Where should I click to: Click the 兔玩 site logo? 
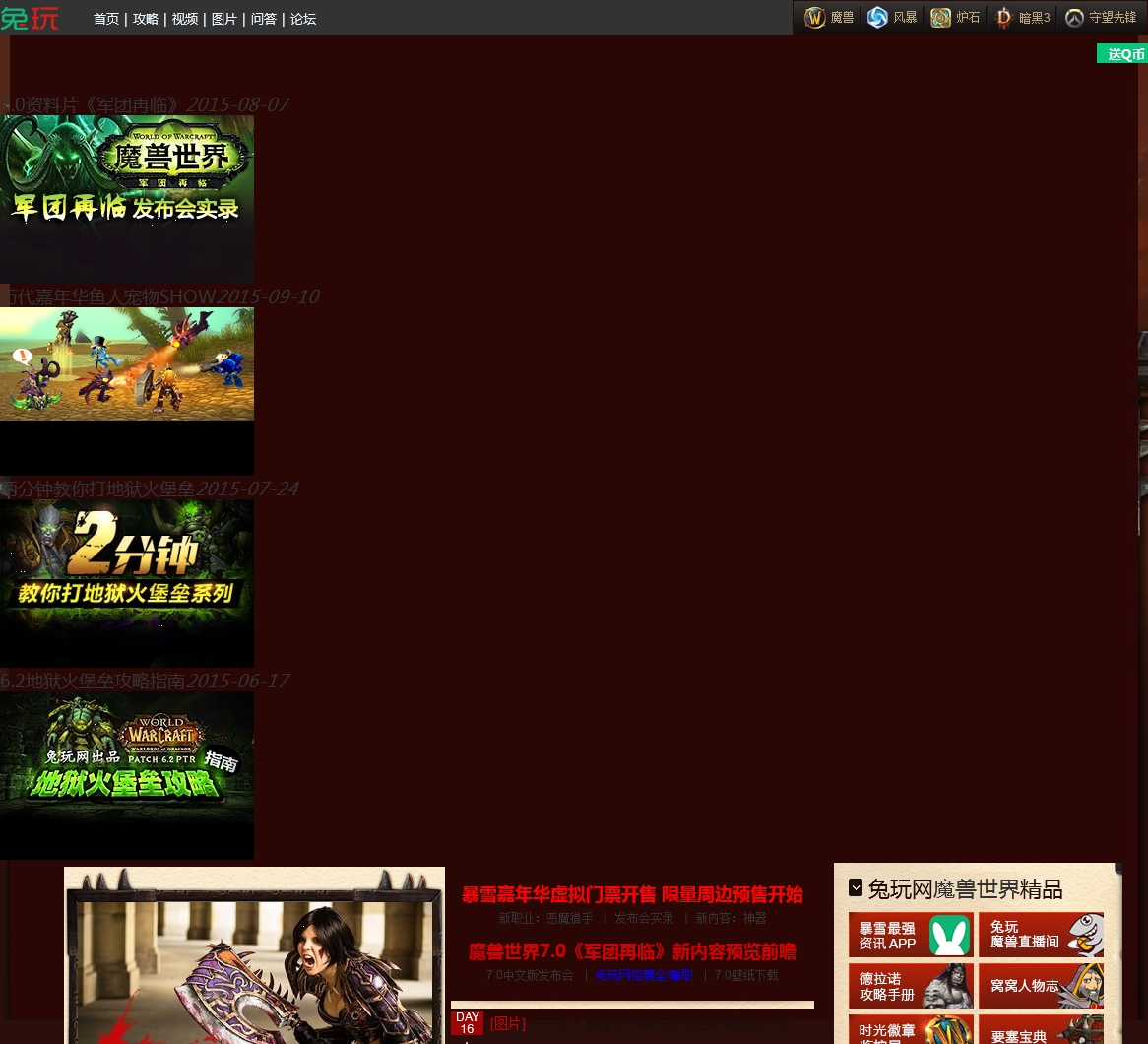click(x=30, y=18)
